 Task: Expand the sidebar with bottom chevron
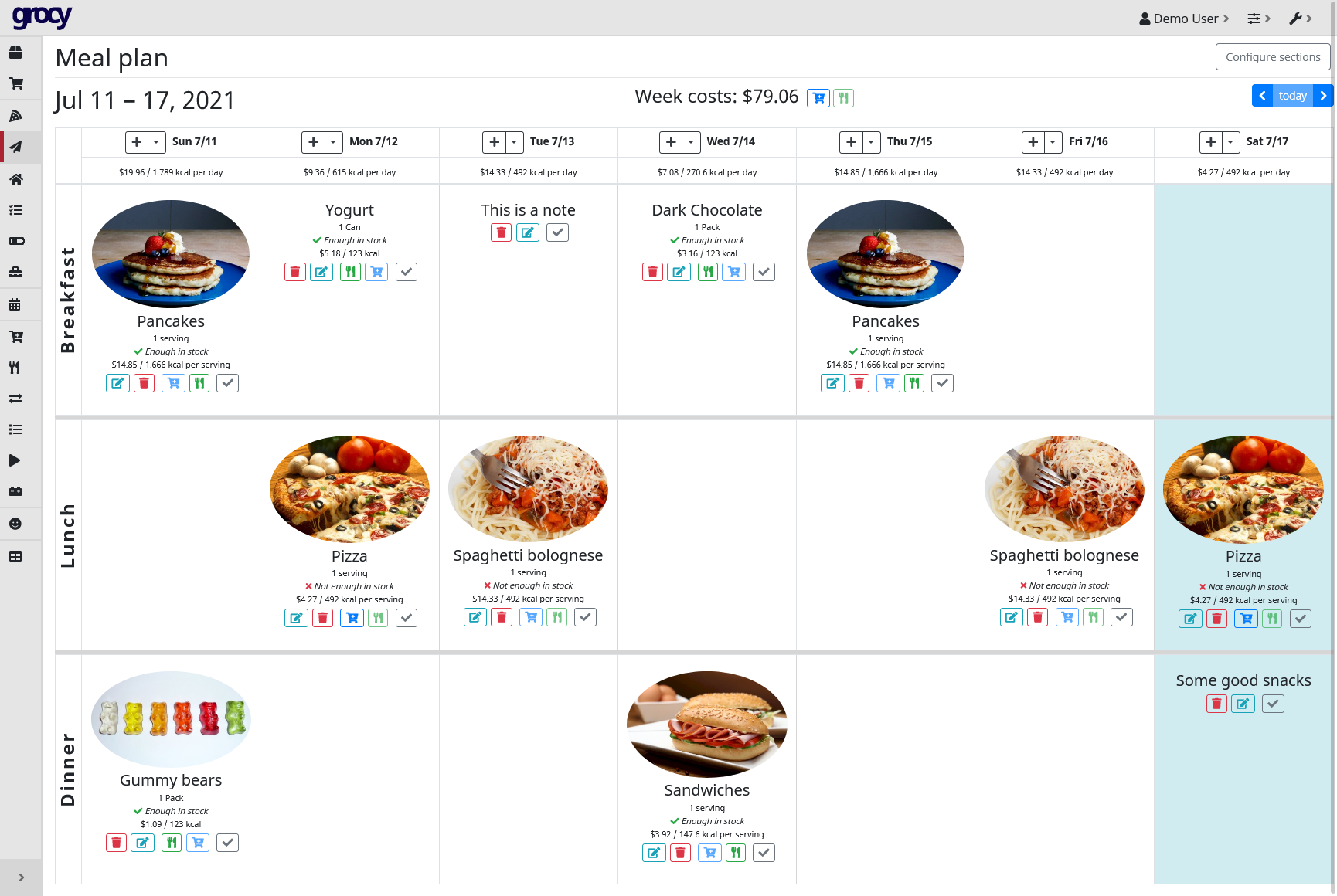pos(21,877)
